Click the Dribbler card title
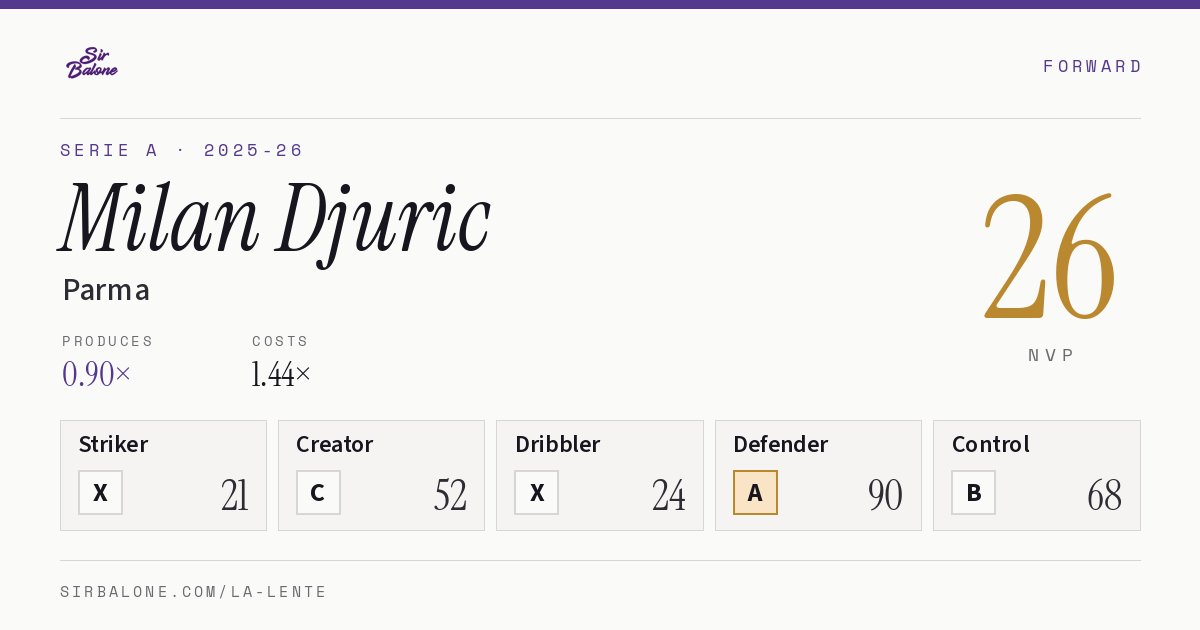 pos(558,444)
